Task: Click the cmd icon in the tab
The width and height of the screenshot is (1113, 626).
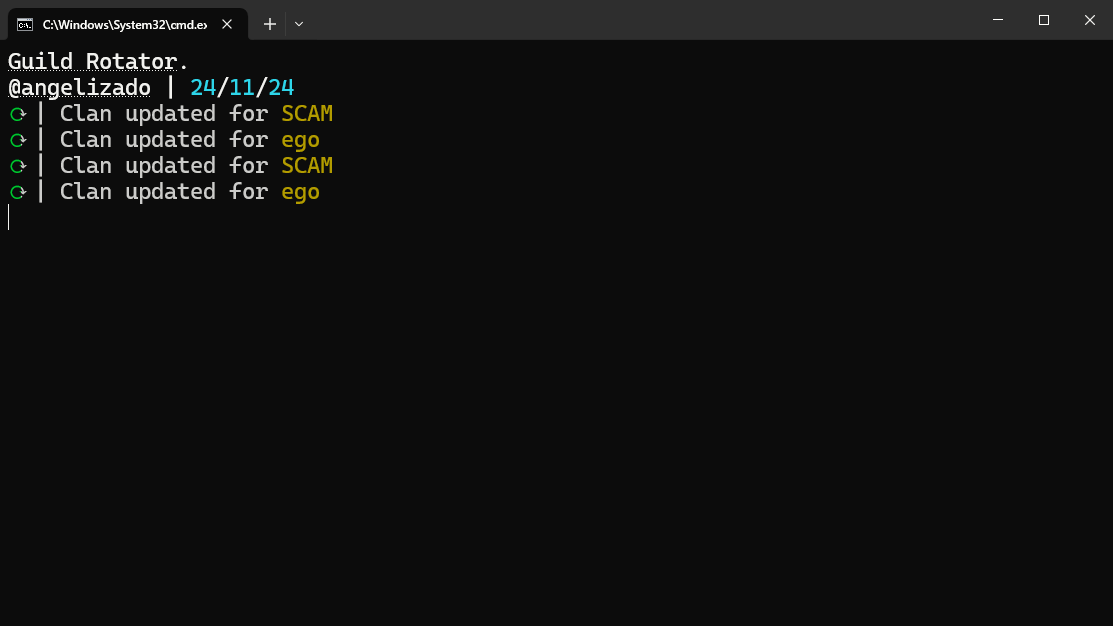Action: [x=25, y=23]
